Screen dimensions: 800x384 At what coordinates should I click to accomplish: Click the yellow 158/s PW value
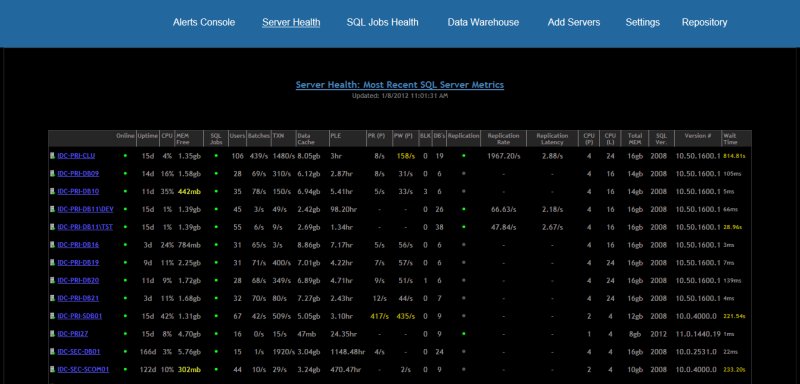(405, 156)
